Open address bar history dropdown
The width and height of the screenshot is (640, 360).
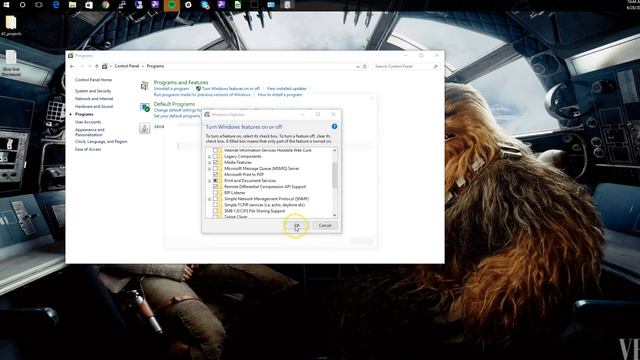point(358,66)
